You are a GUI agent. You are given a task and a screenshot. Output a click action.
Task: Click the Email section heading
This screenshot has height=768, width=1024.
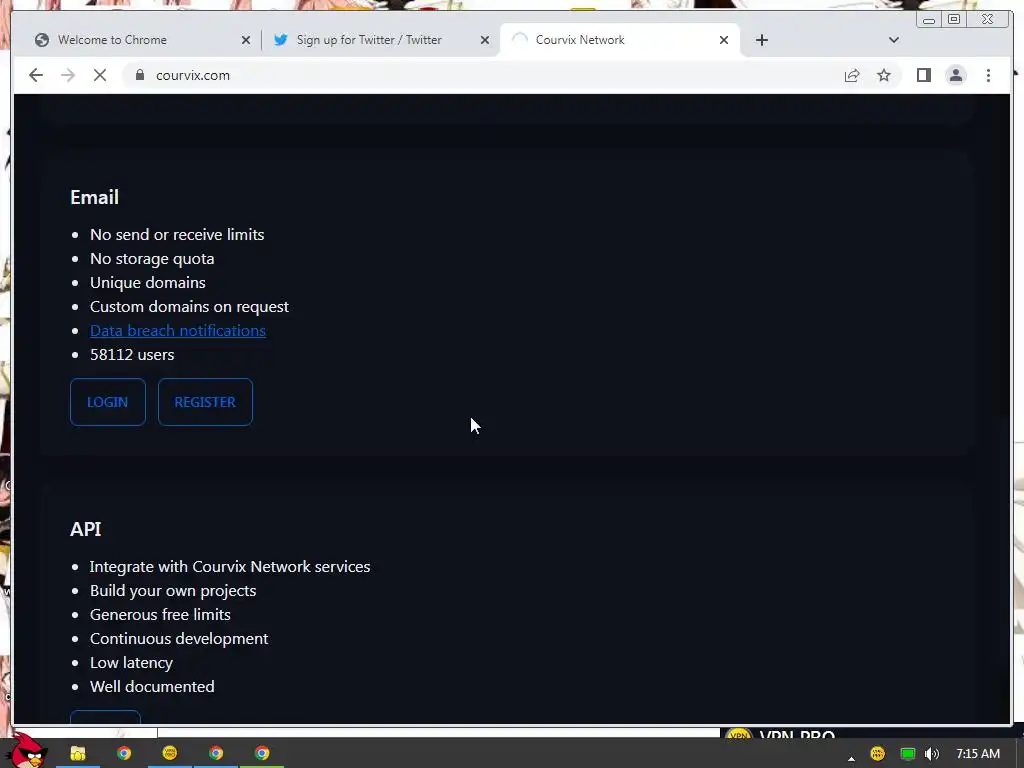coord(95,197)
